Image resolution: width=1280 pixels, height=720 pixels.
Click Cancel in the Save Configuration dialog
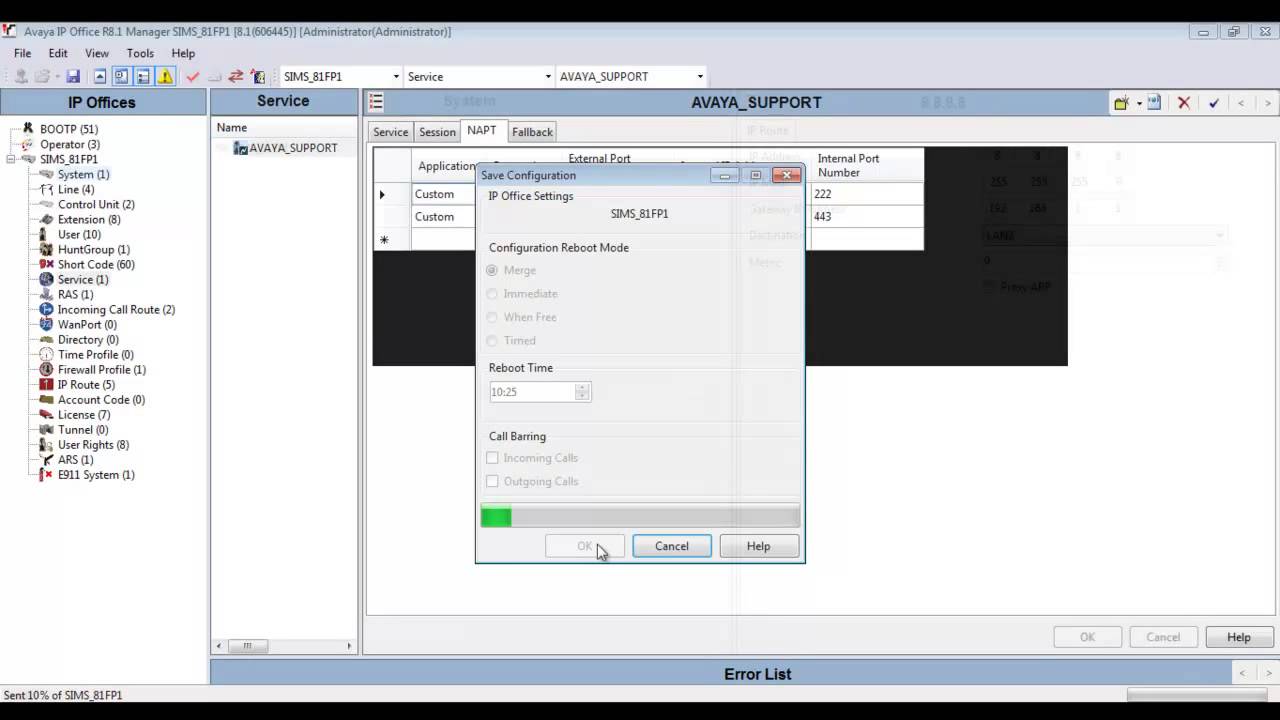(672, 546)
